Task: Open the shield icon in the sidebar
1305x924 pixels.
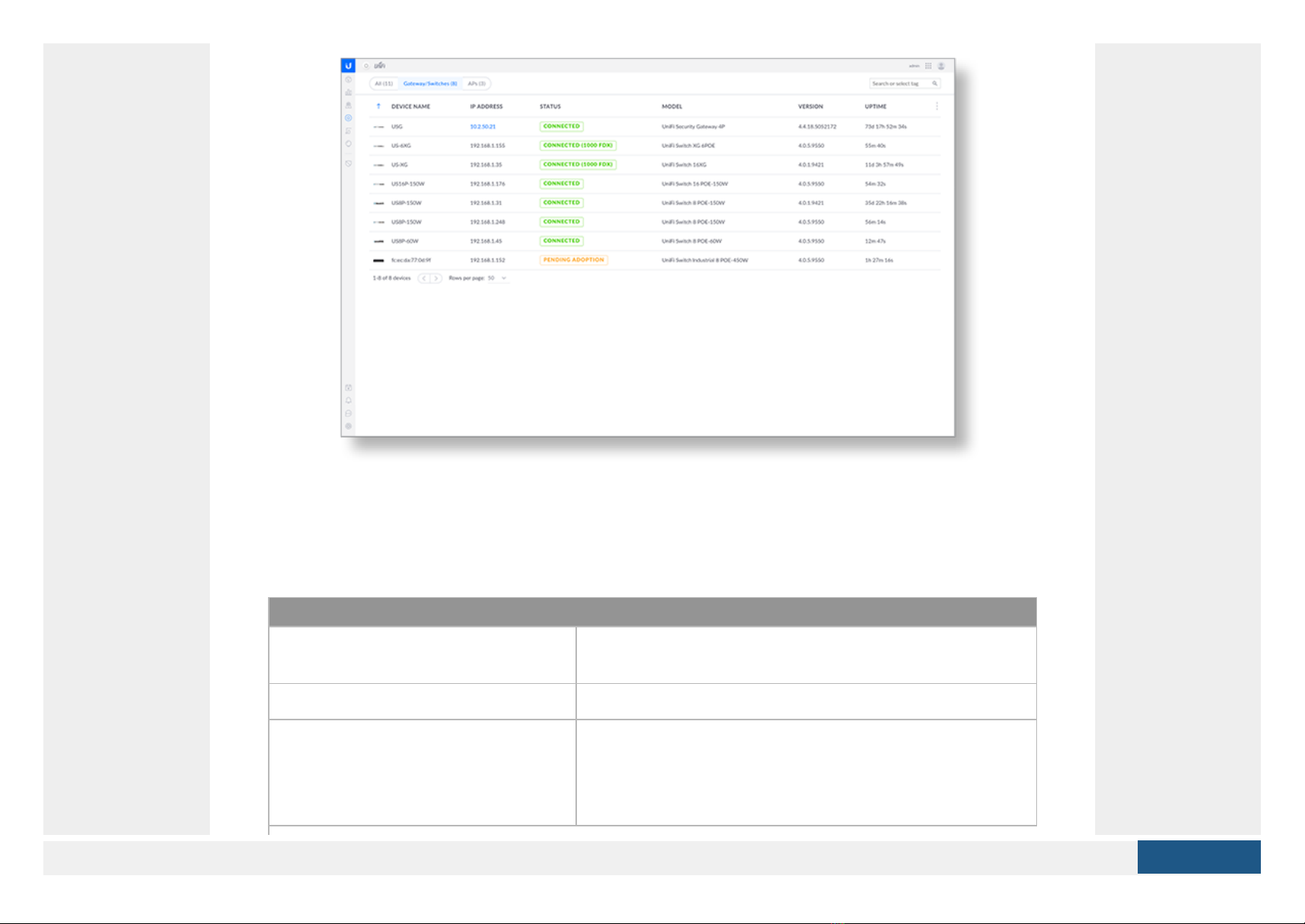Action: coord(349,163)
